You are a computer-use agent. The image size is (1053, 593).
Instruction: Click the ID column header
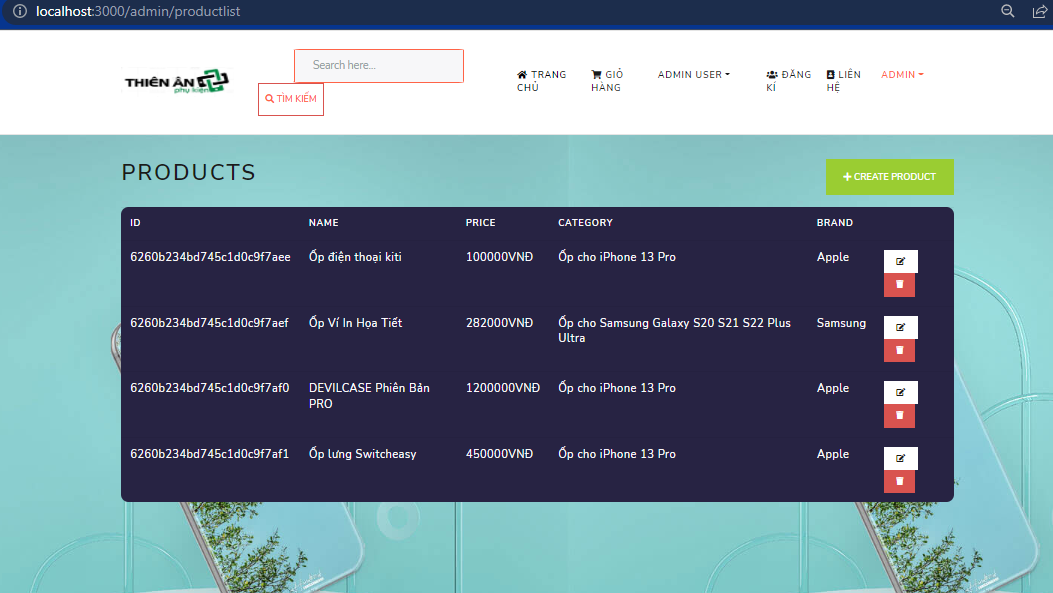tap(136, 222)
